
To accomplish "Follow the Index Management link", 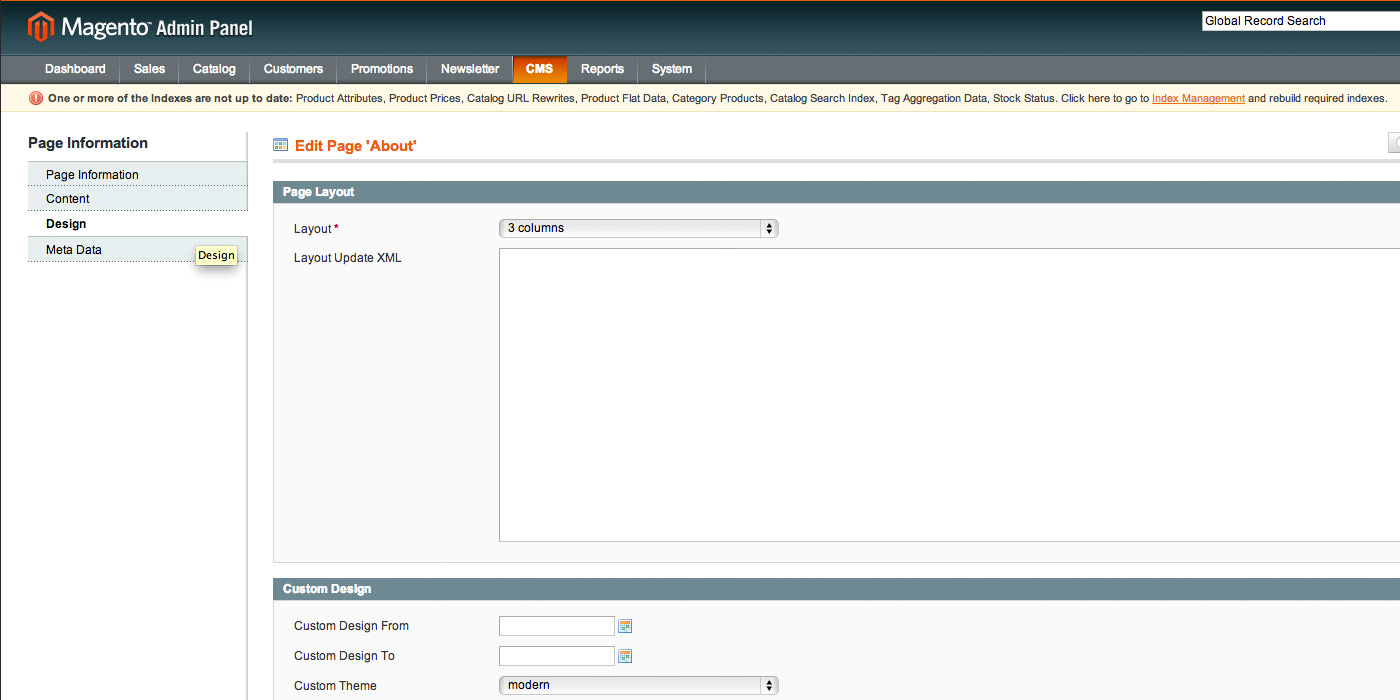I will (1198, 98).
